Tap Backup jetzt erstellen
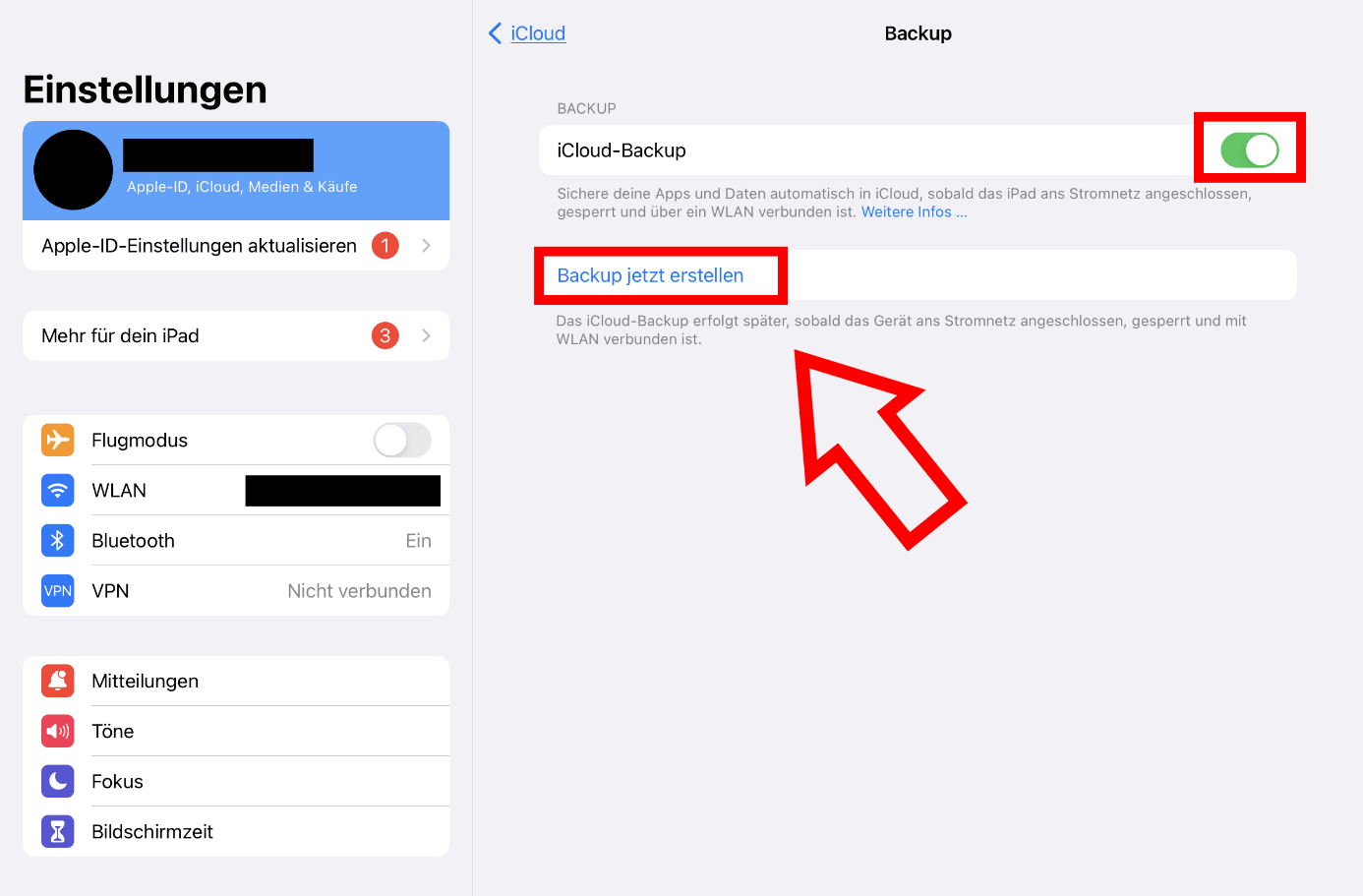This screenshot has width=1363, height=896. [x=650, y=275]
